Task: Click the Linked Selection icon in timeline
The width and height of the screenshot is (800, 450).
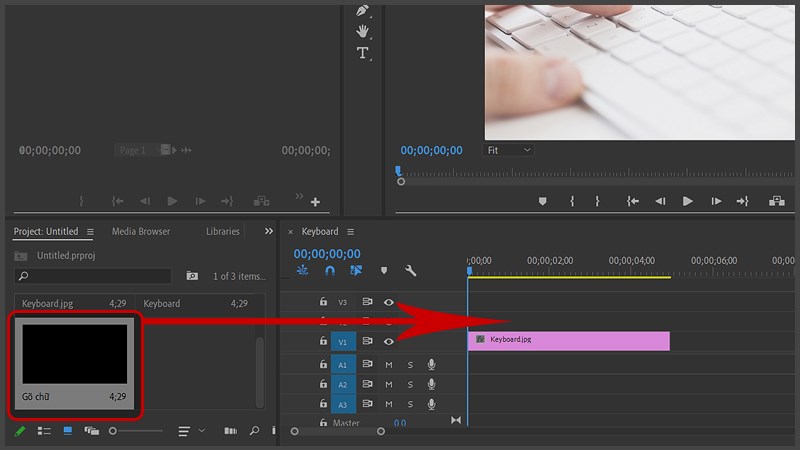Action: 356,271
